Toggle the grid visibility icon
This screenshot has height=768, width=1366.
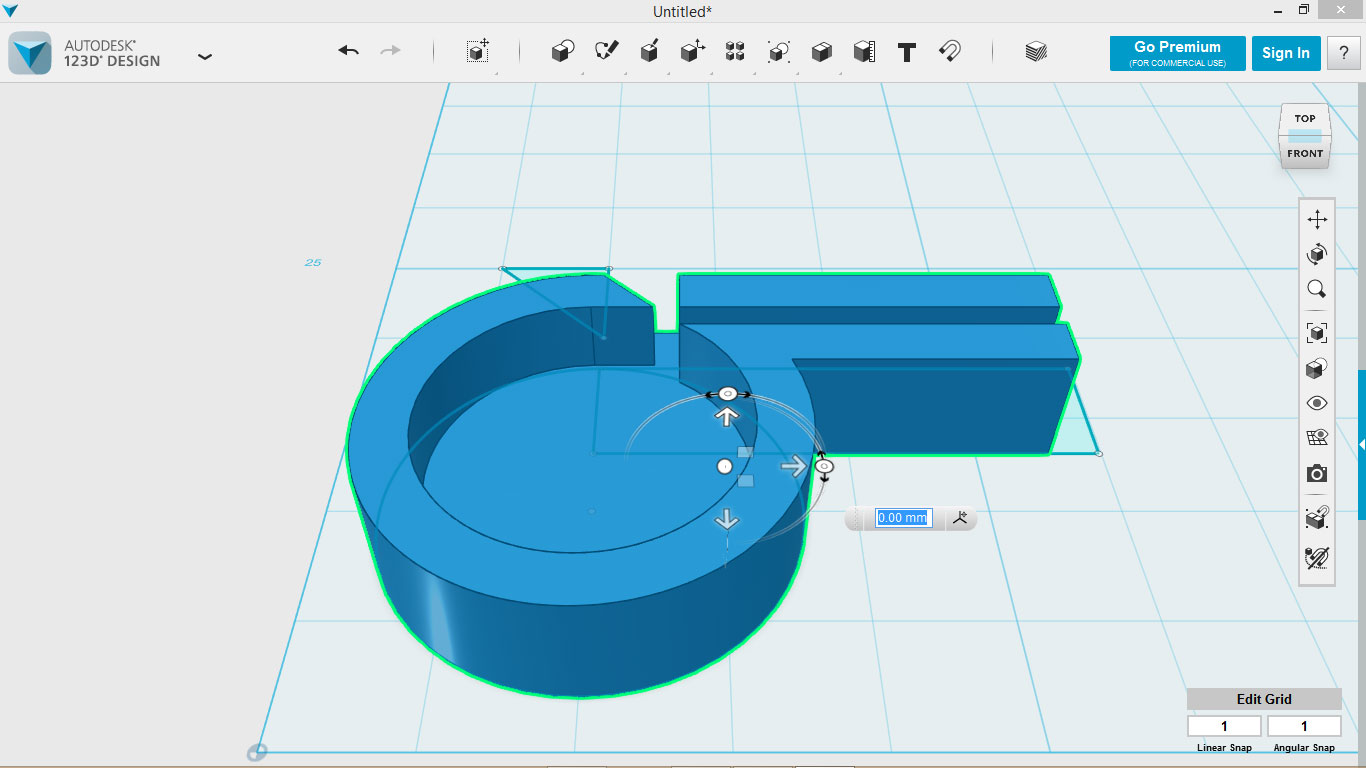(x=1317, y=437)
